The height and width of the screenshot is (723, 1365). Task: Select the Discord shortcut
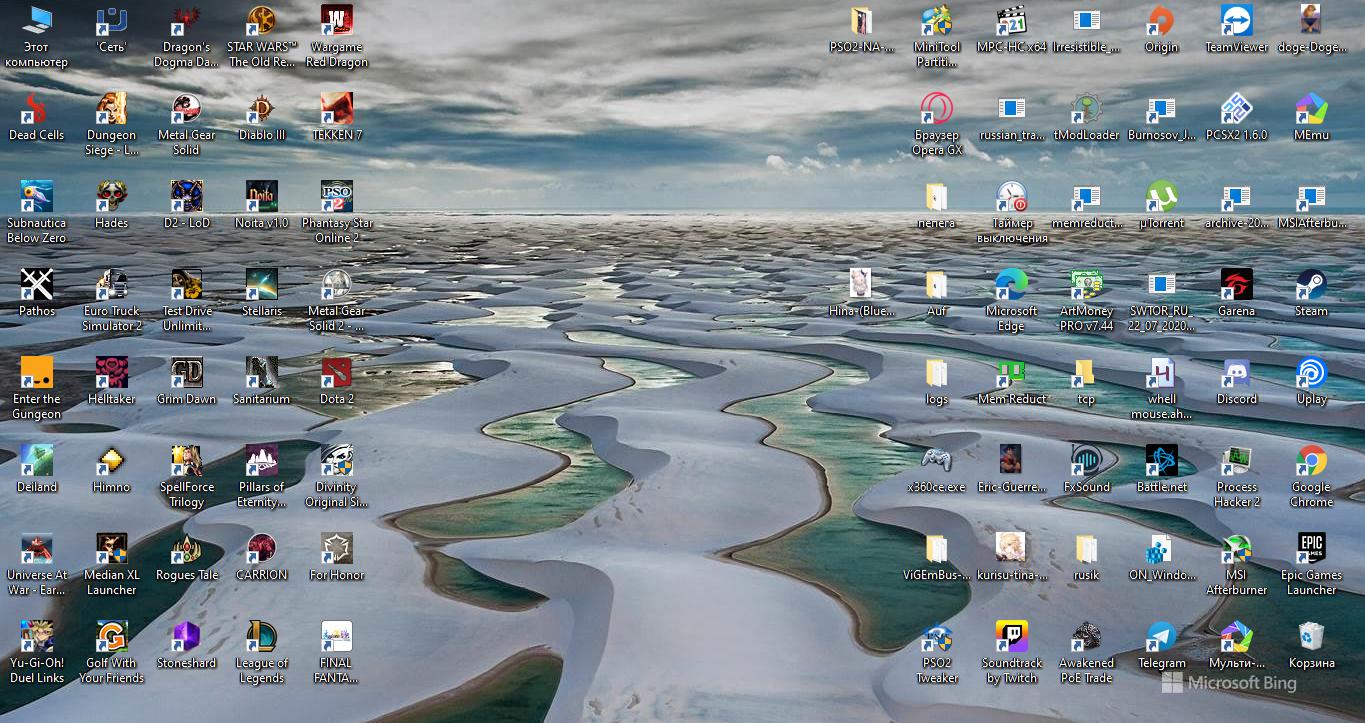point(1237,381)
